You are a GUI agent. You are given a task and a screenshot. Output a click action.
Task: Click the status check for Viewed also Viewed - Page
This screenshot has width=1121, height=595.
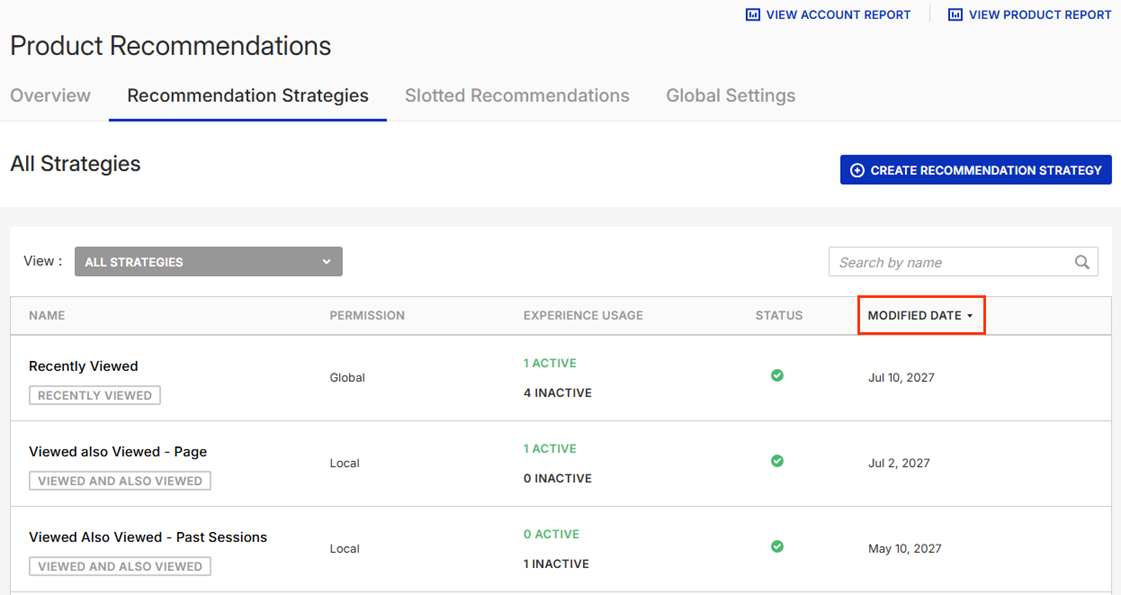pos(777,461)
